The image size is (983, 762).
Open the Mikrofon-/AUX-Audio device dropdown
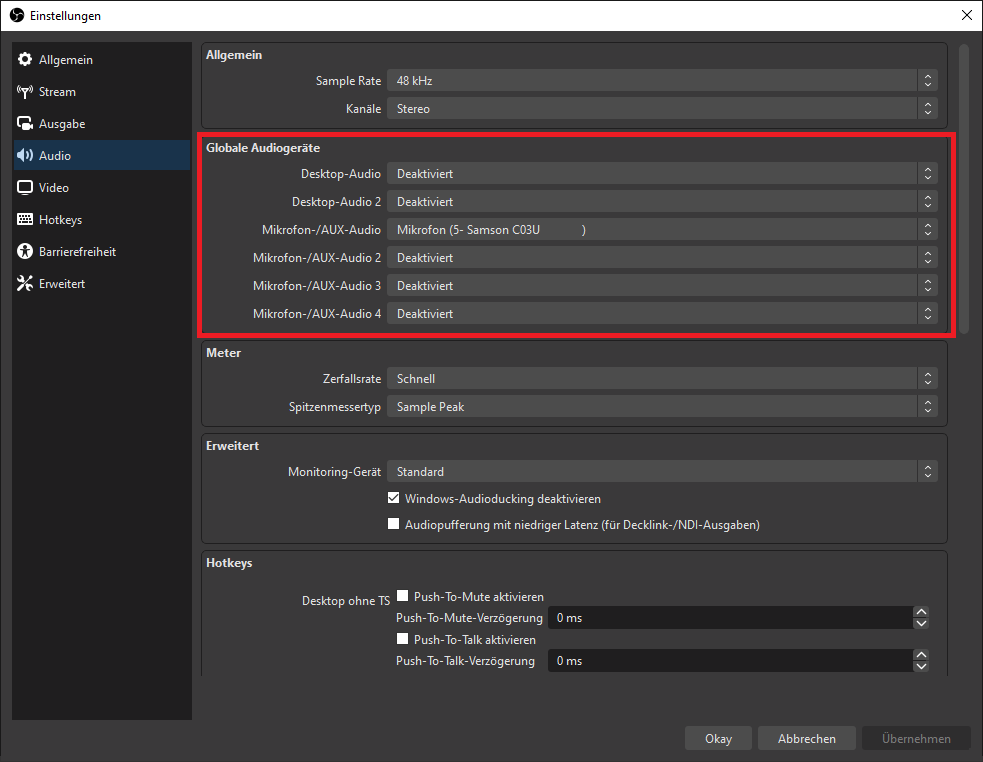[661, 230]
